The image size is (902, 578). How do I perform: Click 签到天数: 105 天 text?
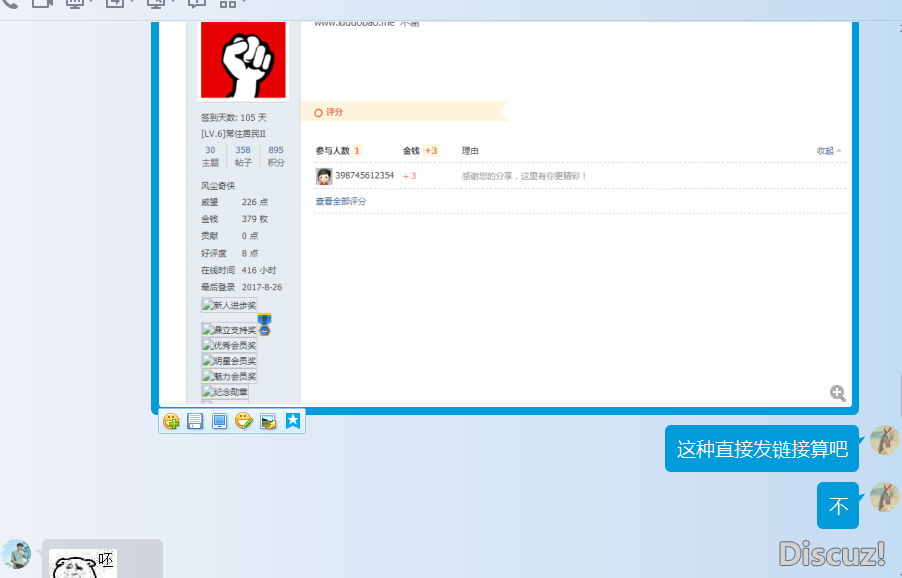(x=234, y=117)
